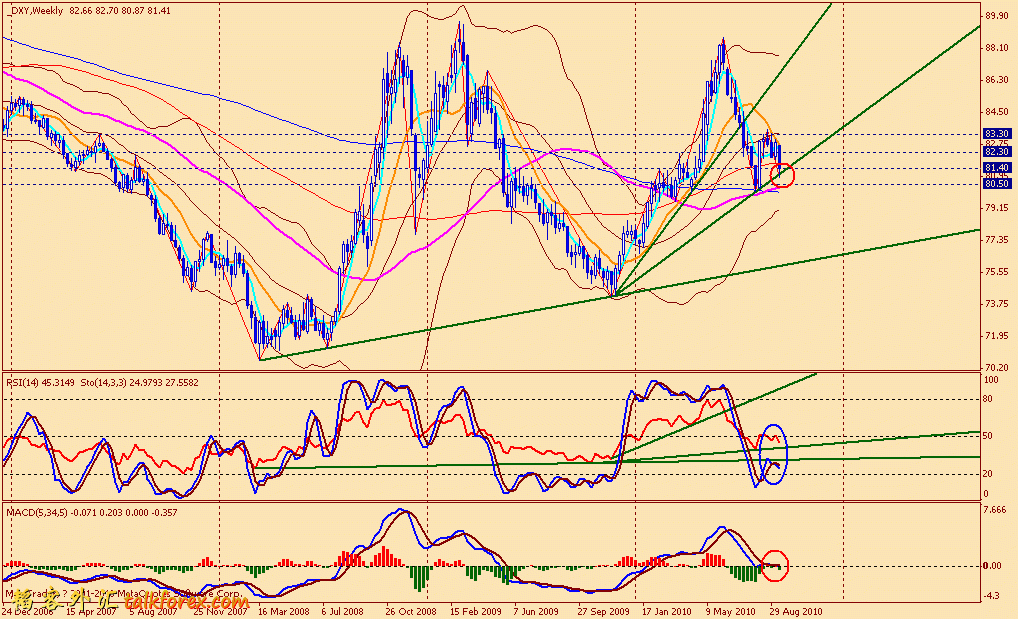This screenshot has height=619, width=1018.
Task: Click the highlighted 80.50 level label
Action: [x=997, y=184]
